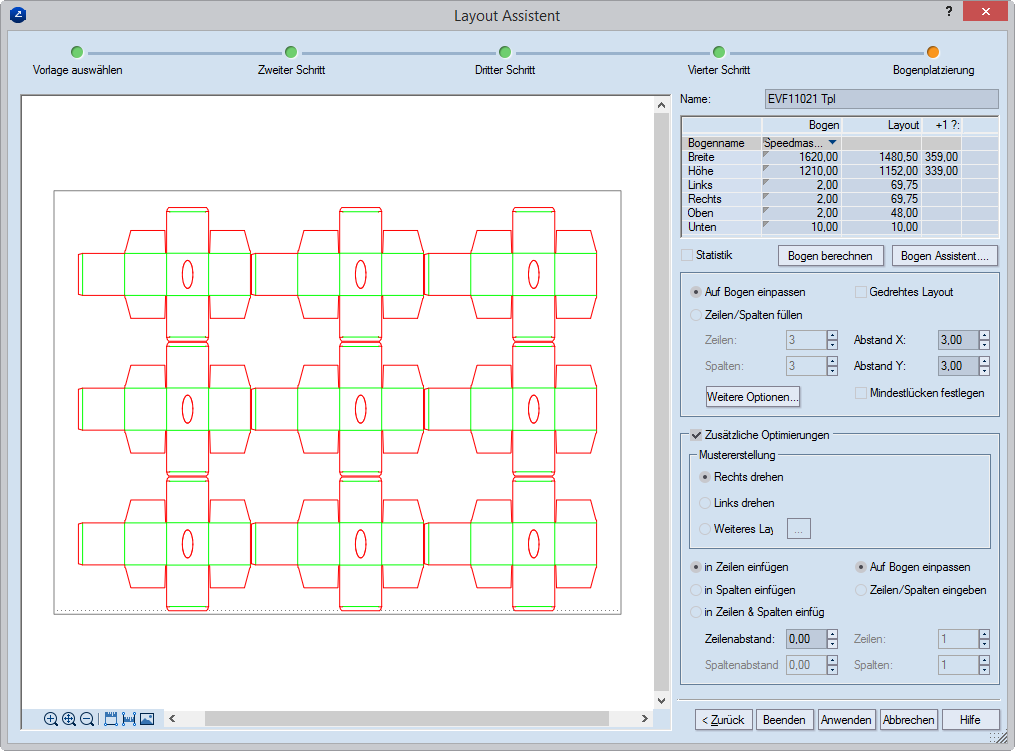Click the ruler-with-frame measure icon
The width and height of the screenshot is (1015, 751).
[x=111, y=719]
